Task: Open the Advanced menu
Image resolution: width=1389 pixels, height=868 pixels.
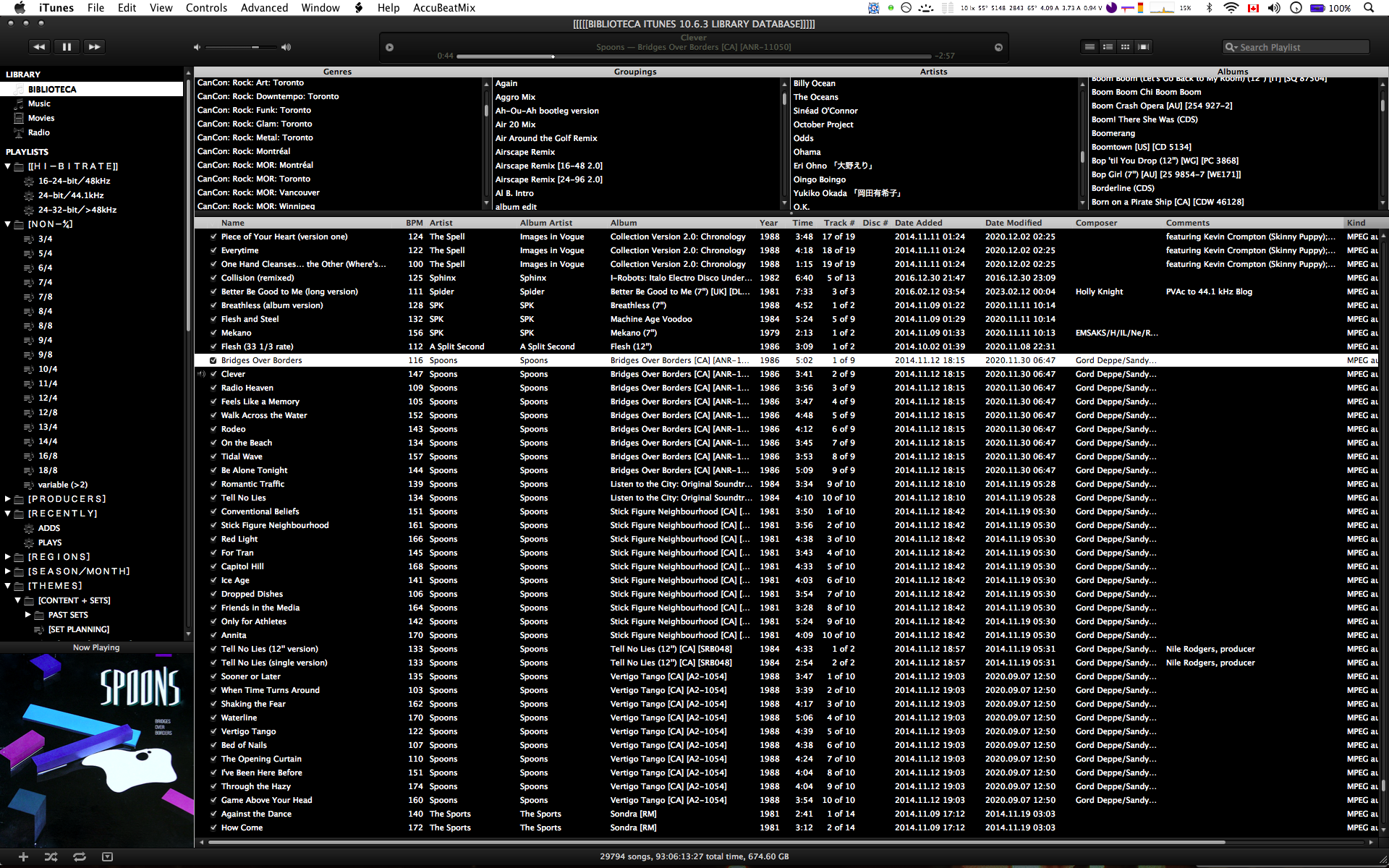Action: [x=264, y=8]
